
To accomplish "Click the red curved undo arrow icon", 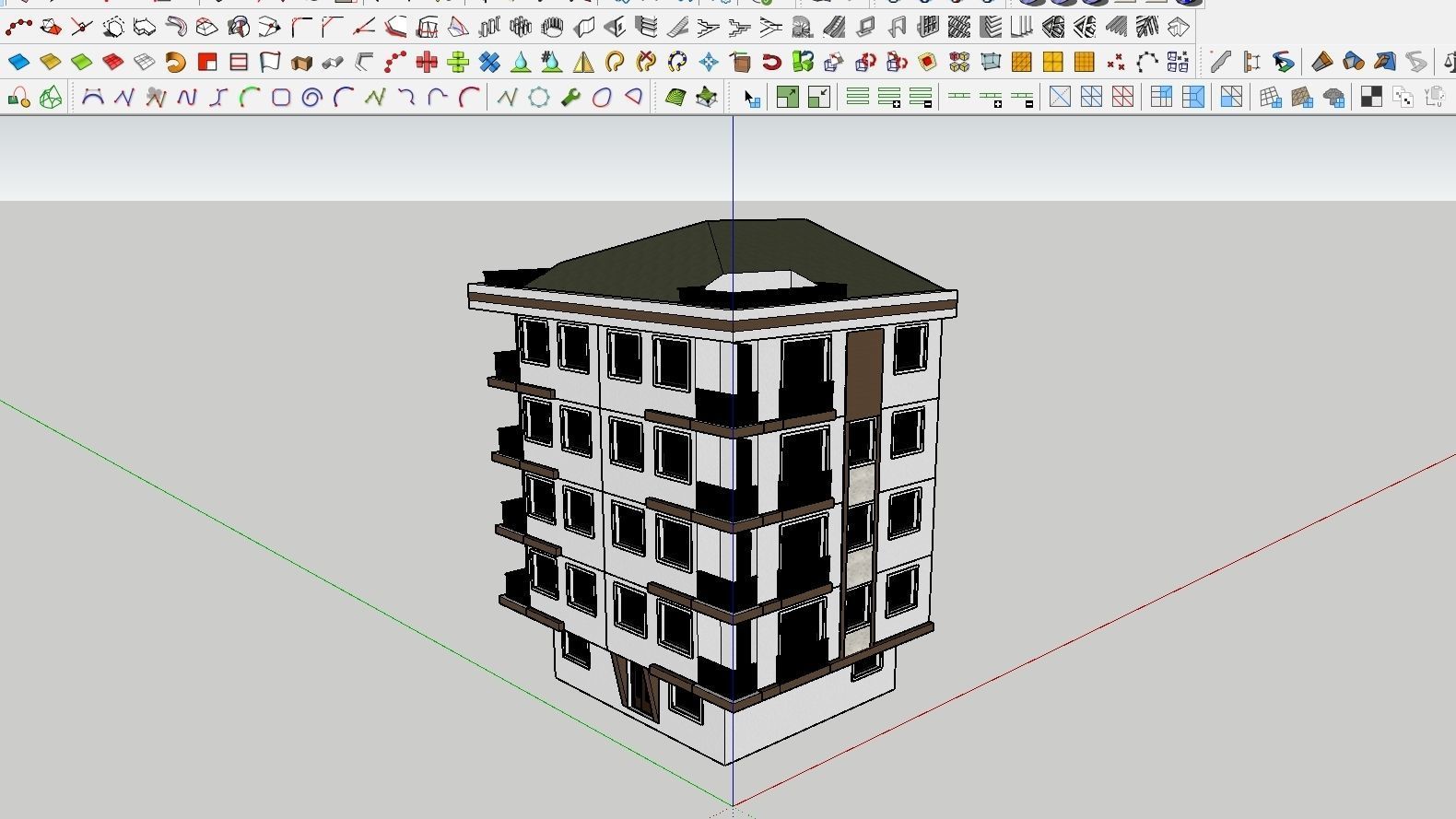I will click(x=771, y=62).
